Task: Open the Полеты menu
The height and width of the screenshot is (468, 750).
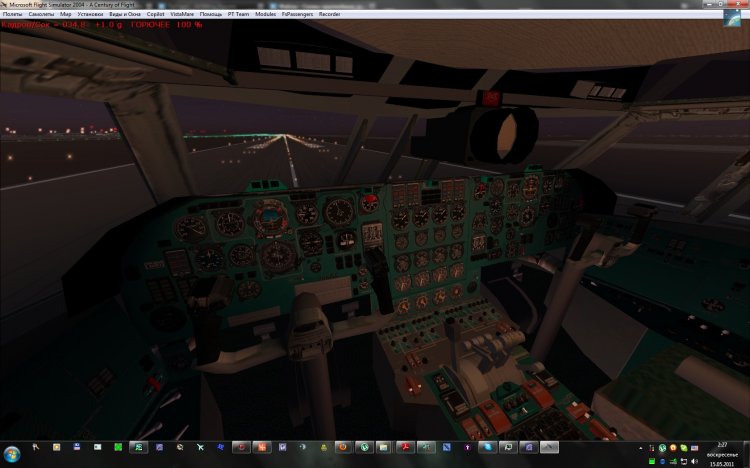Action: coord(12,16)
